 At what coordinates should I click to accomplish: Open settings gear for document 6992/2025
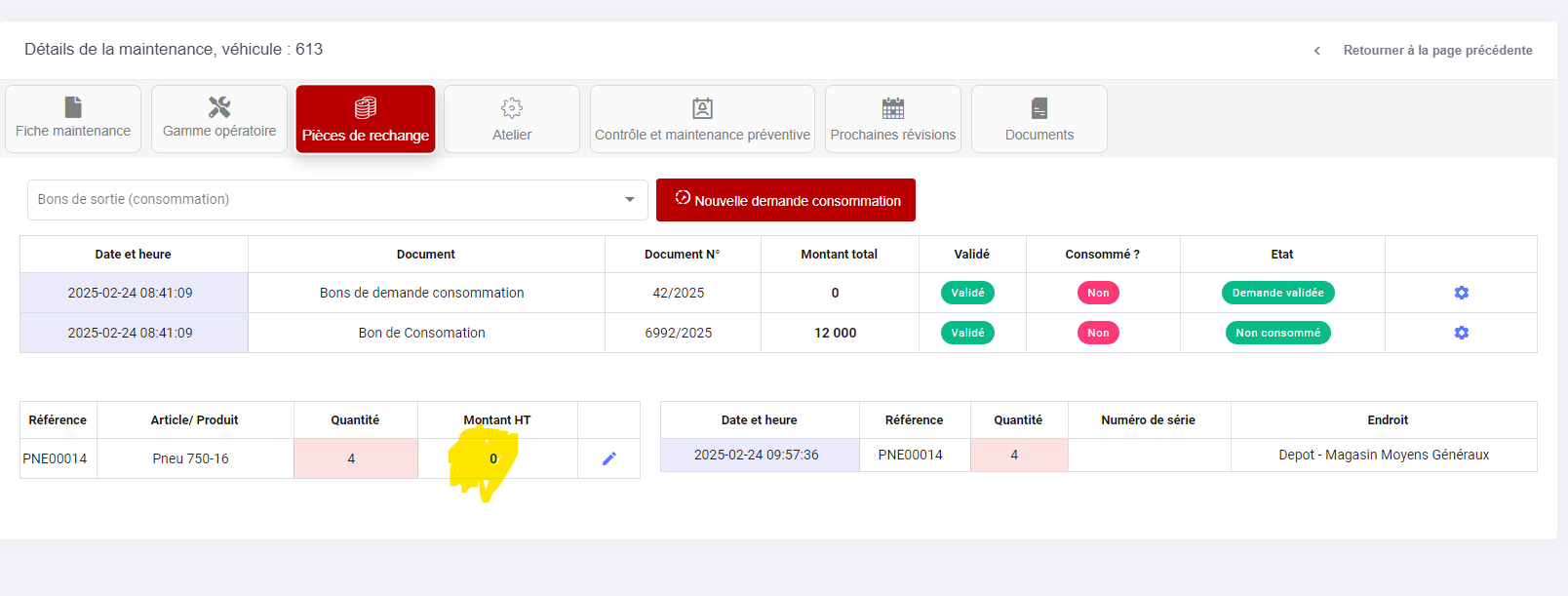(x=1461, y=333)
